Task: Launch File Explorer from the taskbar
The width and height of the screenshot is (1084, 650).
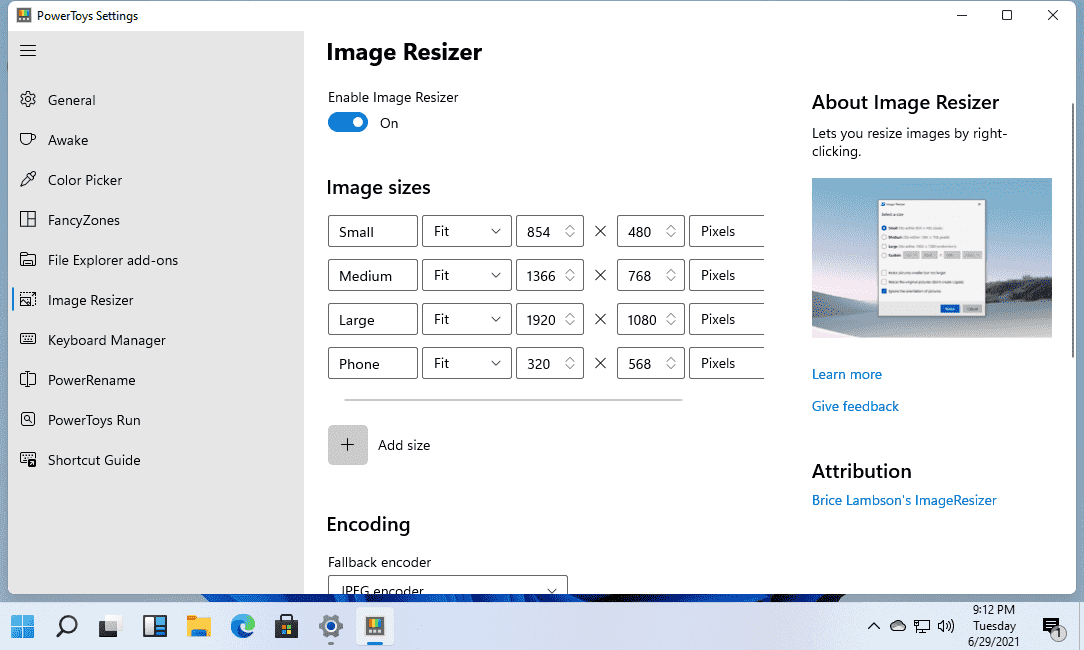Action: tap(198, 626)
